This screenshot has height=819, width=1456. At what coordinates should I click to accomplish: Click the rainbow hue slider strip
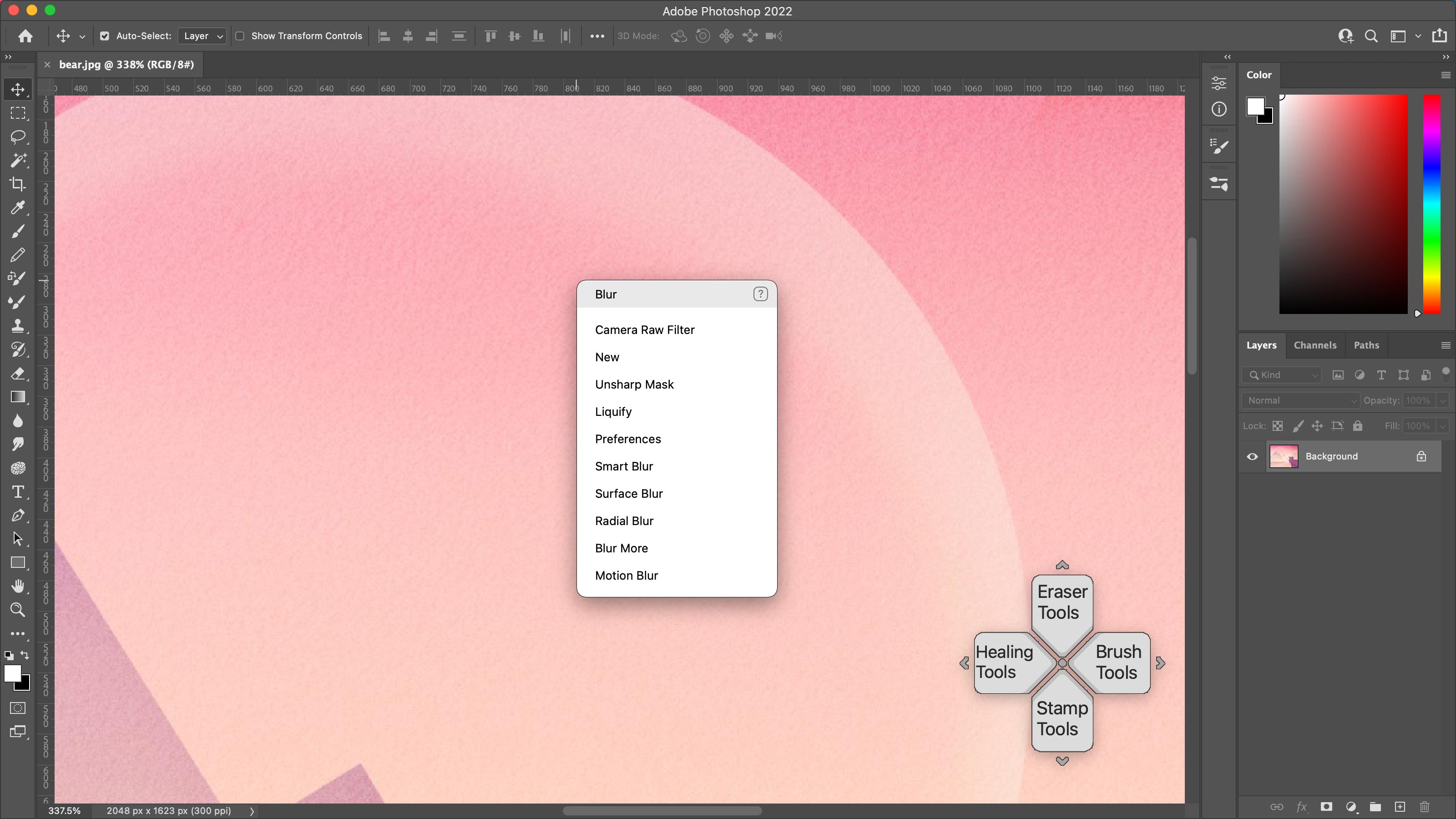1432,204
